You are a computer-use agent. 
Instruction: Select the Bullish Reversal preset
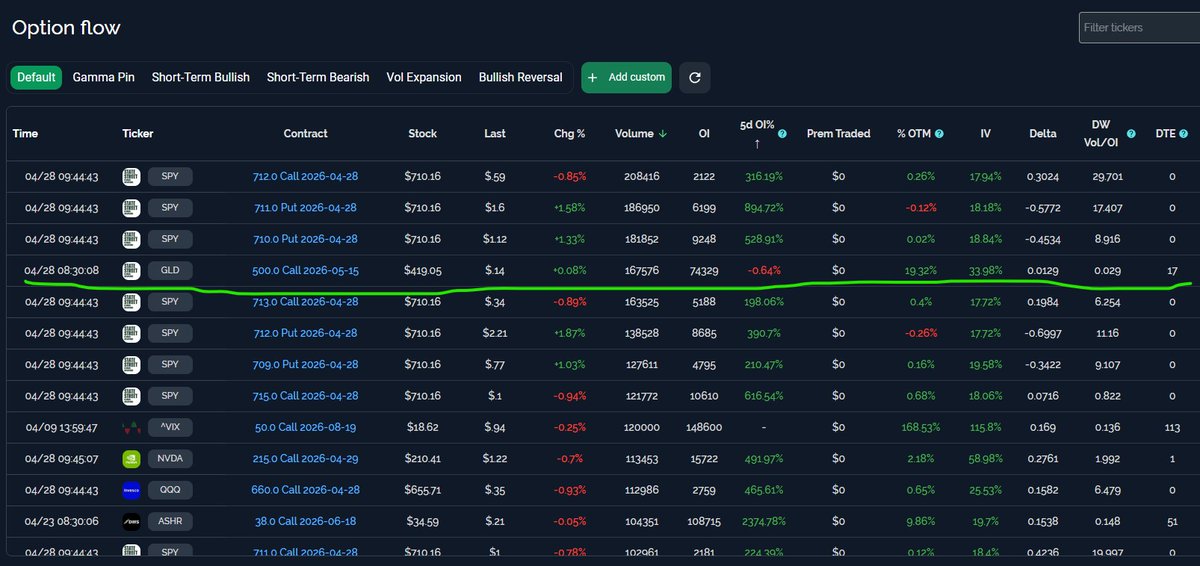[520, 77]
